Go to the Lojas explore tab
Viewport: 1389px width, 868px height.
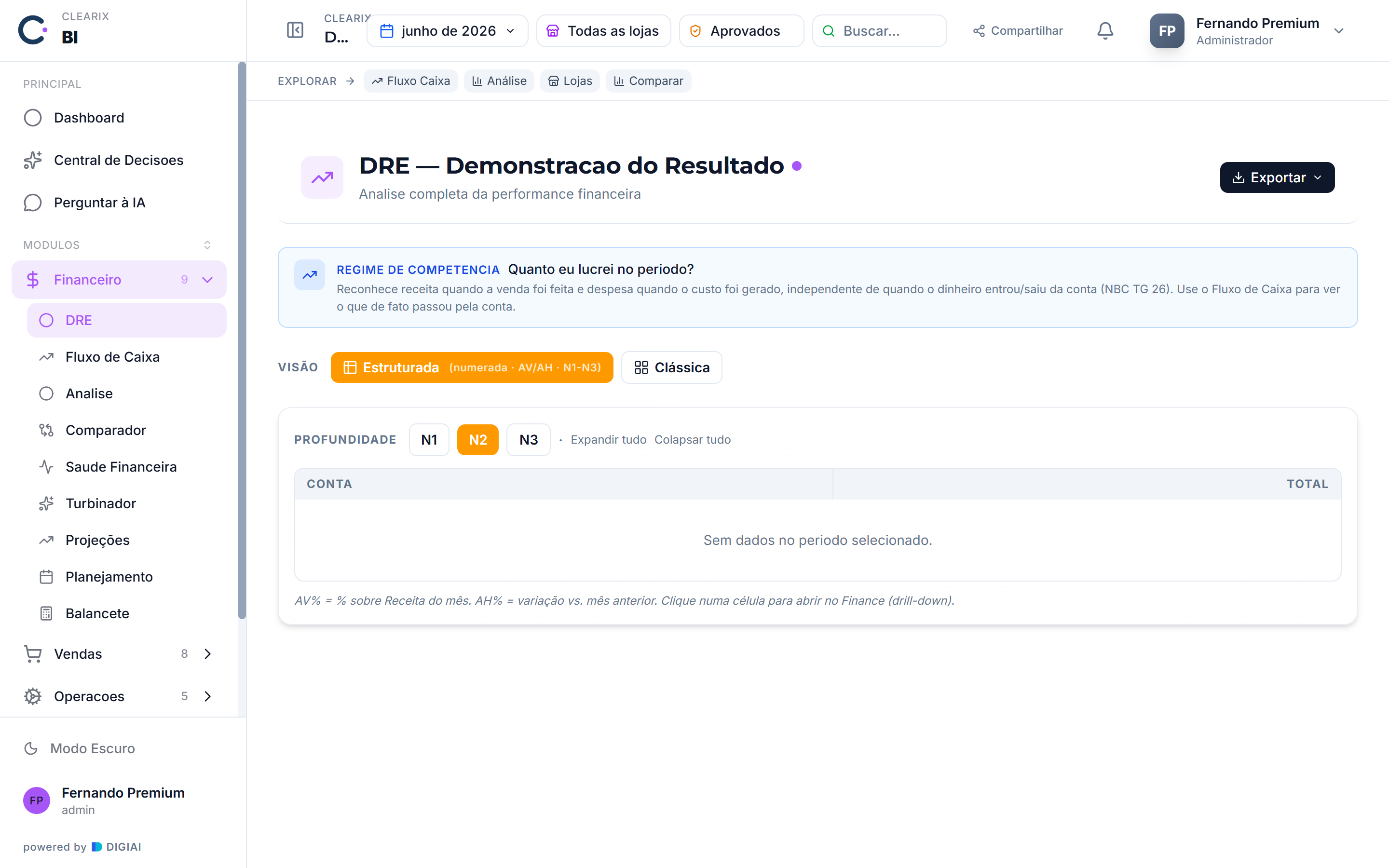[570, 81]
